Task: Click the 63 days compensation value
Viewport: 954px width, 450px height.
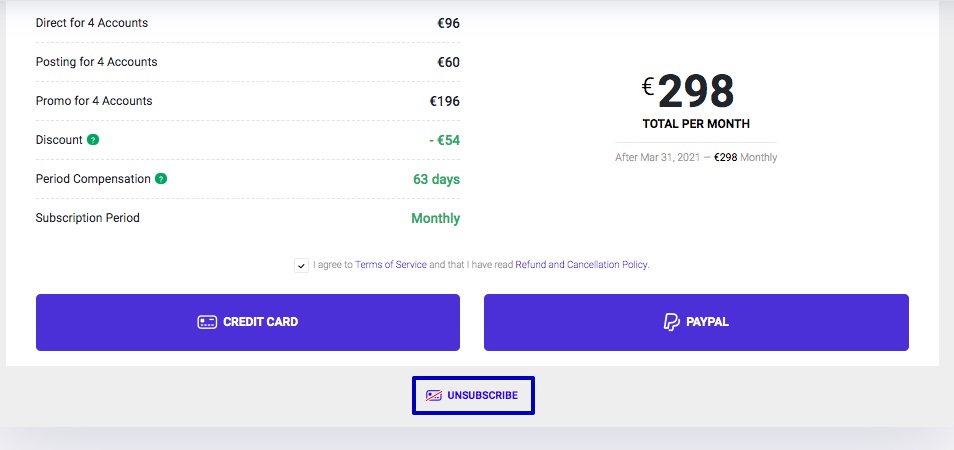Action: coord(436,179)
